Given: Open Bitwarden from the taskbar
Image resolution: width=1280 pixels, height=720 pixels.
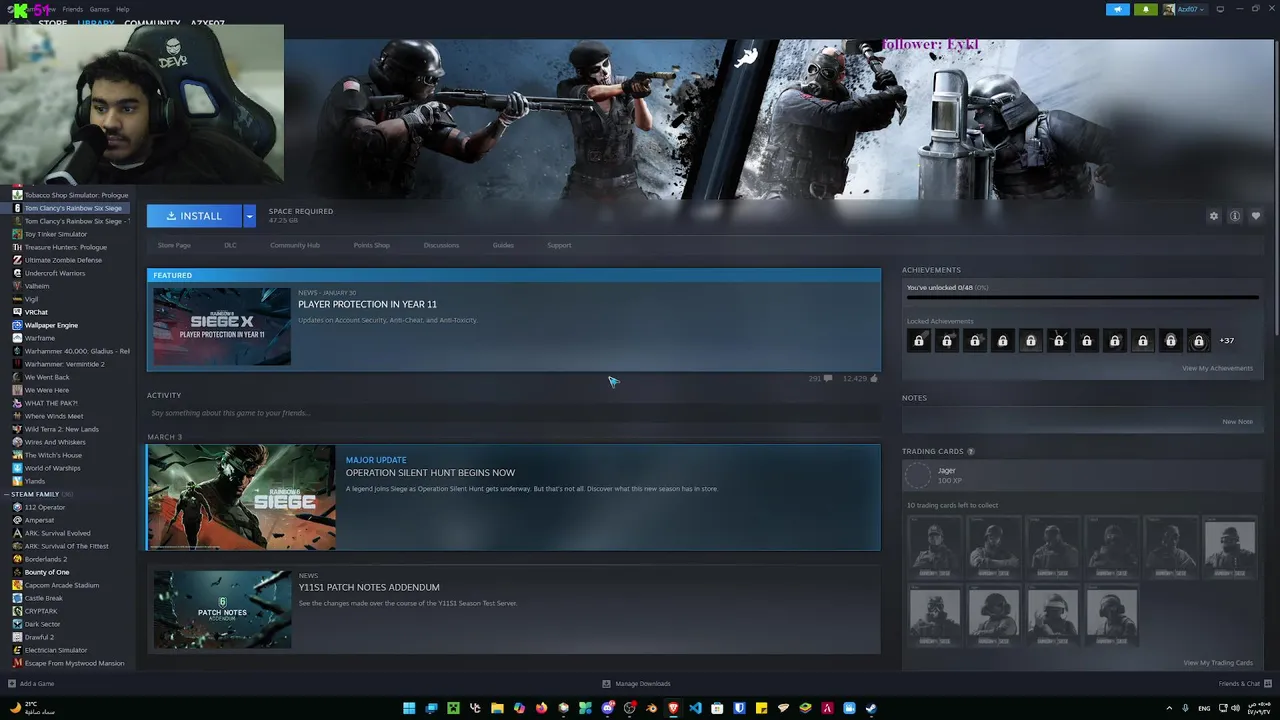Looking at the screenshot, I should tap(739, 708).
